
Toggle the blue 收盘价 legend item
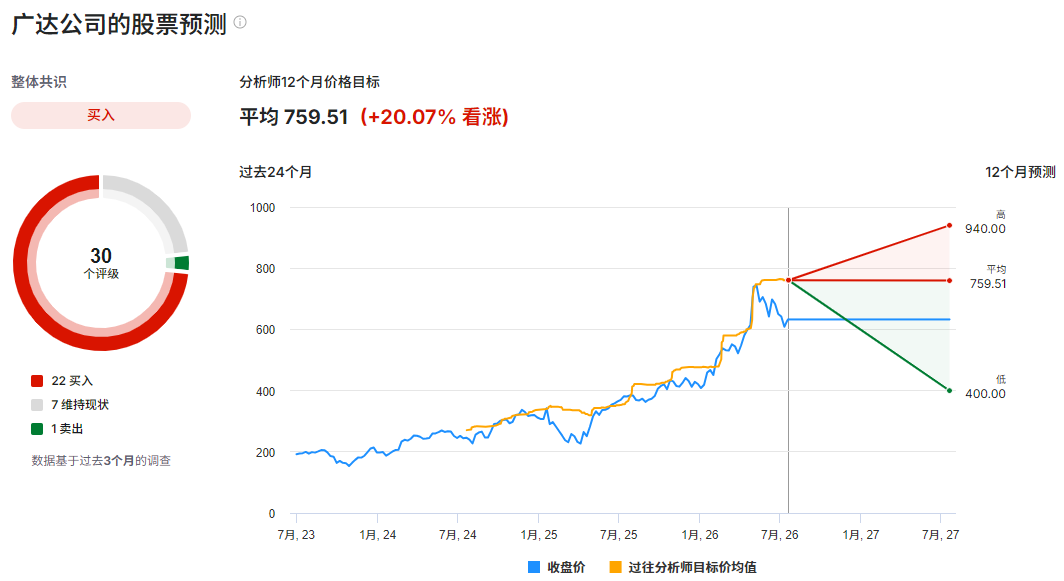pyautogui.click(x=556, y=567)
